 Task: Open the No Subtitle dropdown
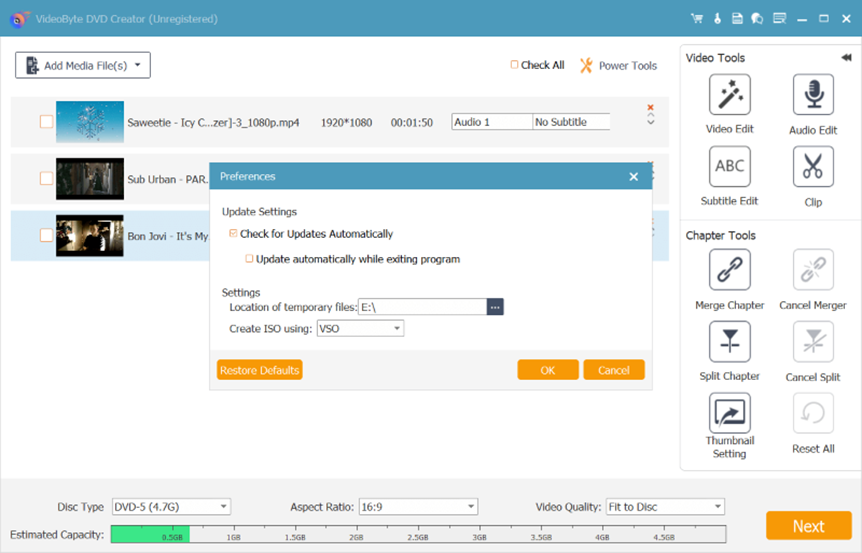coord(571,121)
